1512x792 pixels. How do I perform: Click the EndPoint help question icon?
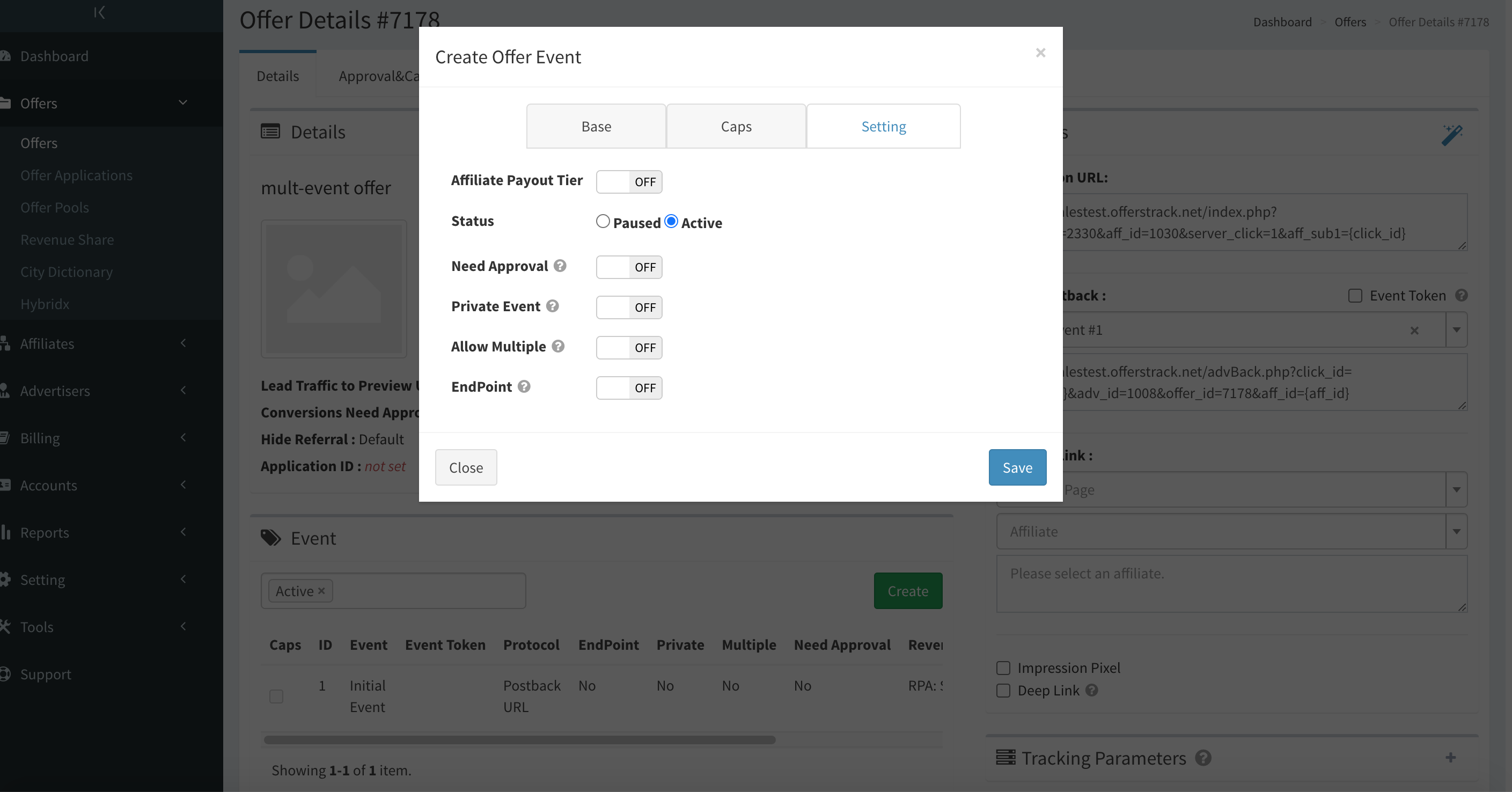coord(524,386)
